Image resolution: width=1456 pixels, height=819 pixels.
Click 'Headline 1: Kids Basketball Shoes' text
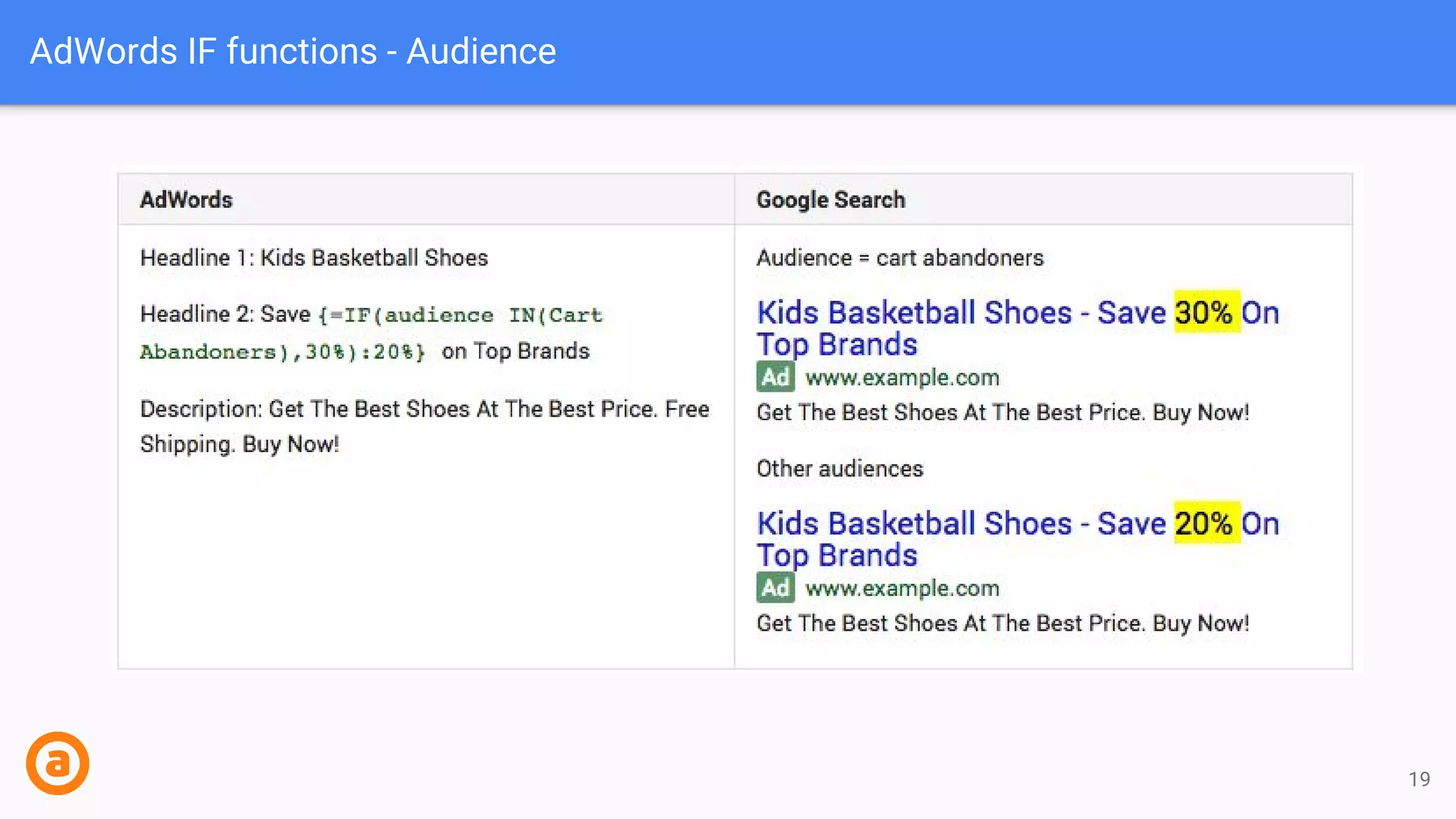click(314, 257)
